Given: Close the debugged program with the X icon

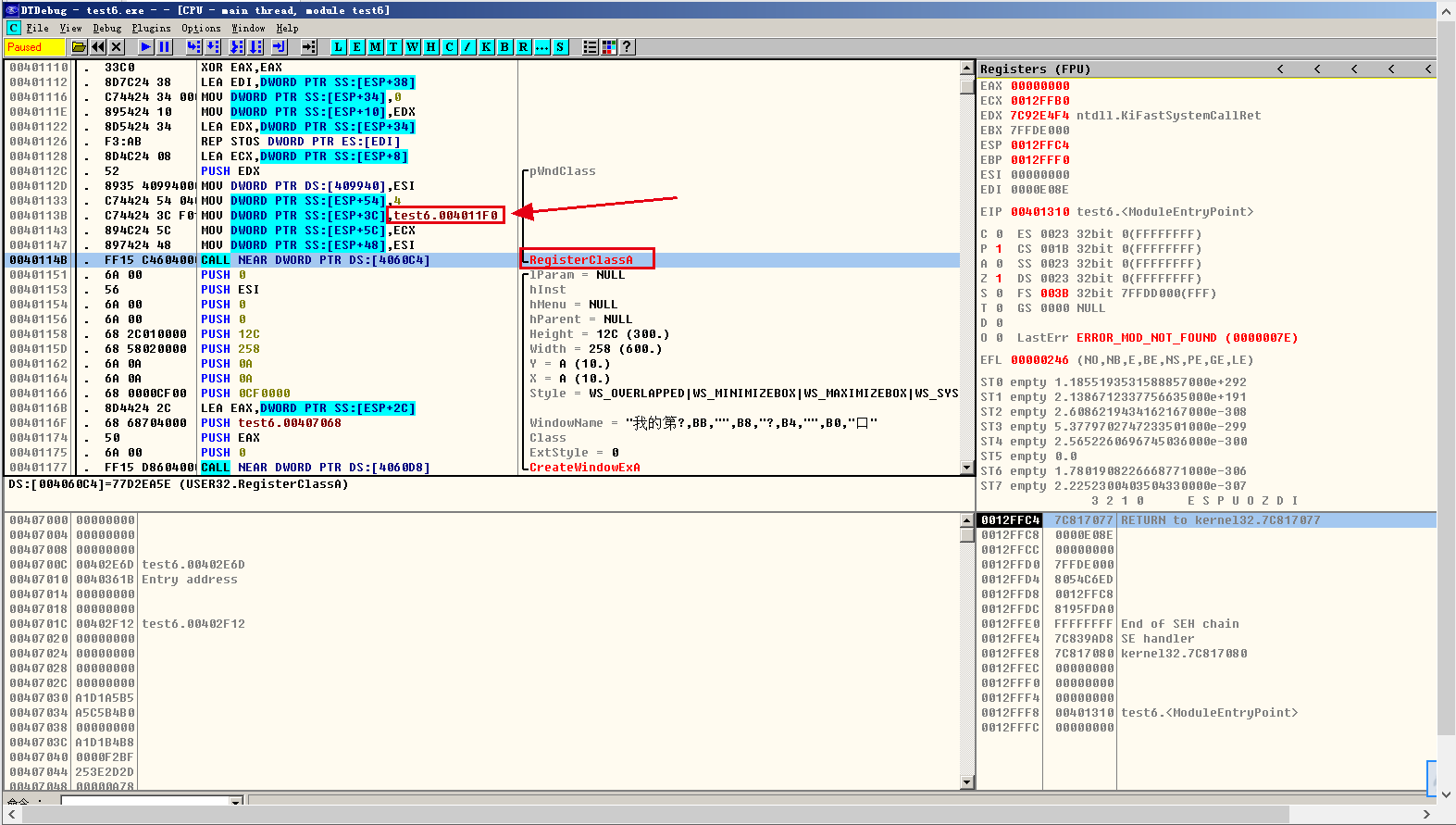Looking at the screenshot, I should click(117, 47).
